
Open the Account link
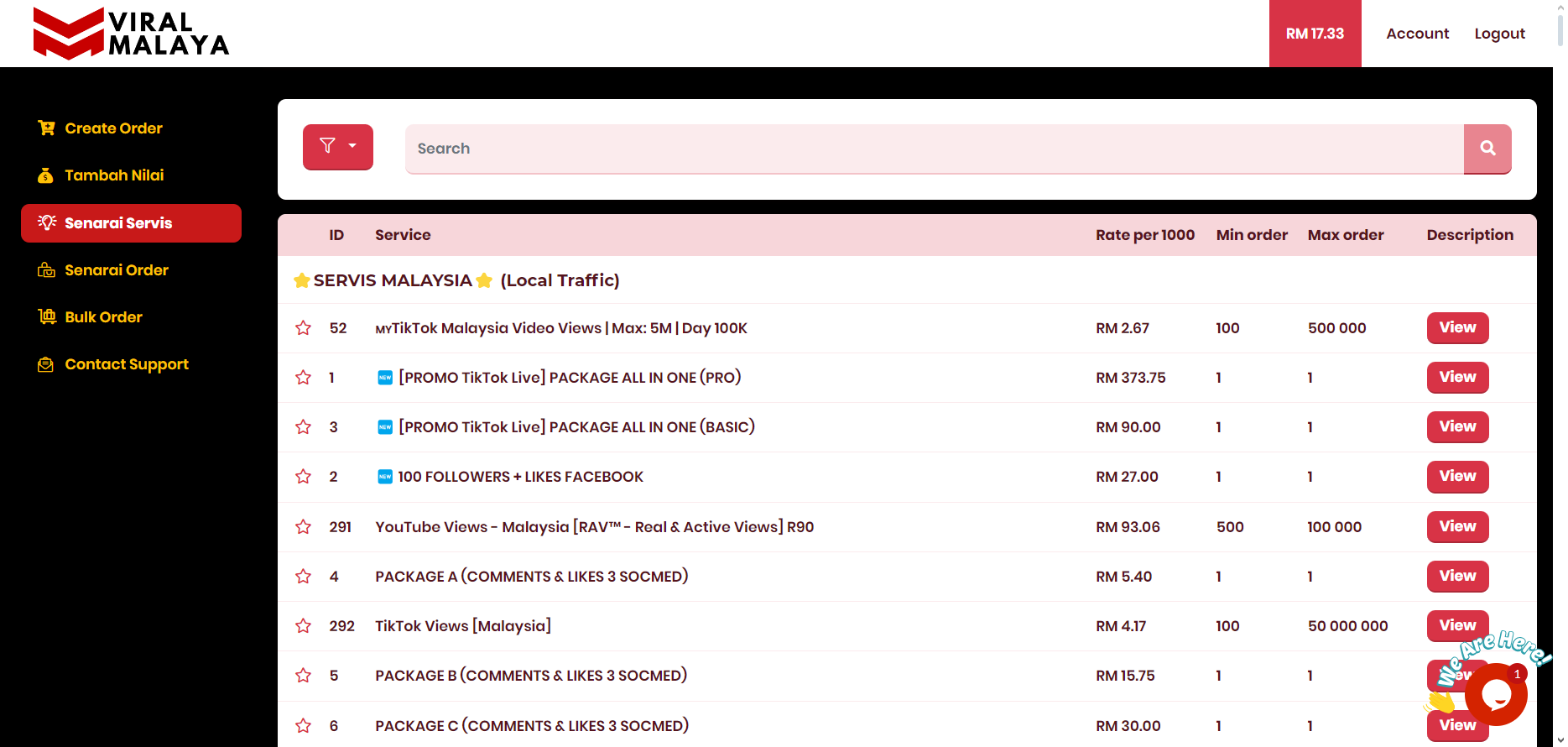coord(1417,34)
